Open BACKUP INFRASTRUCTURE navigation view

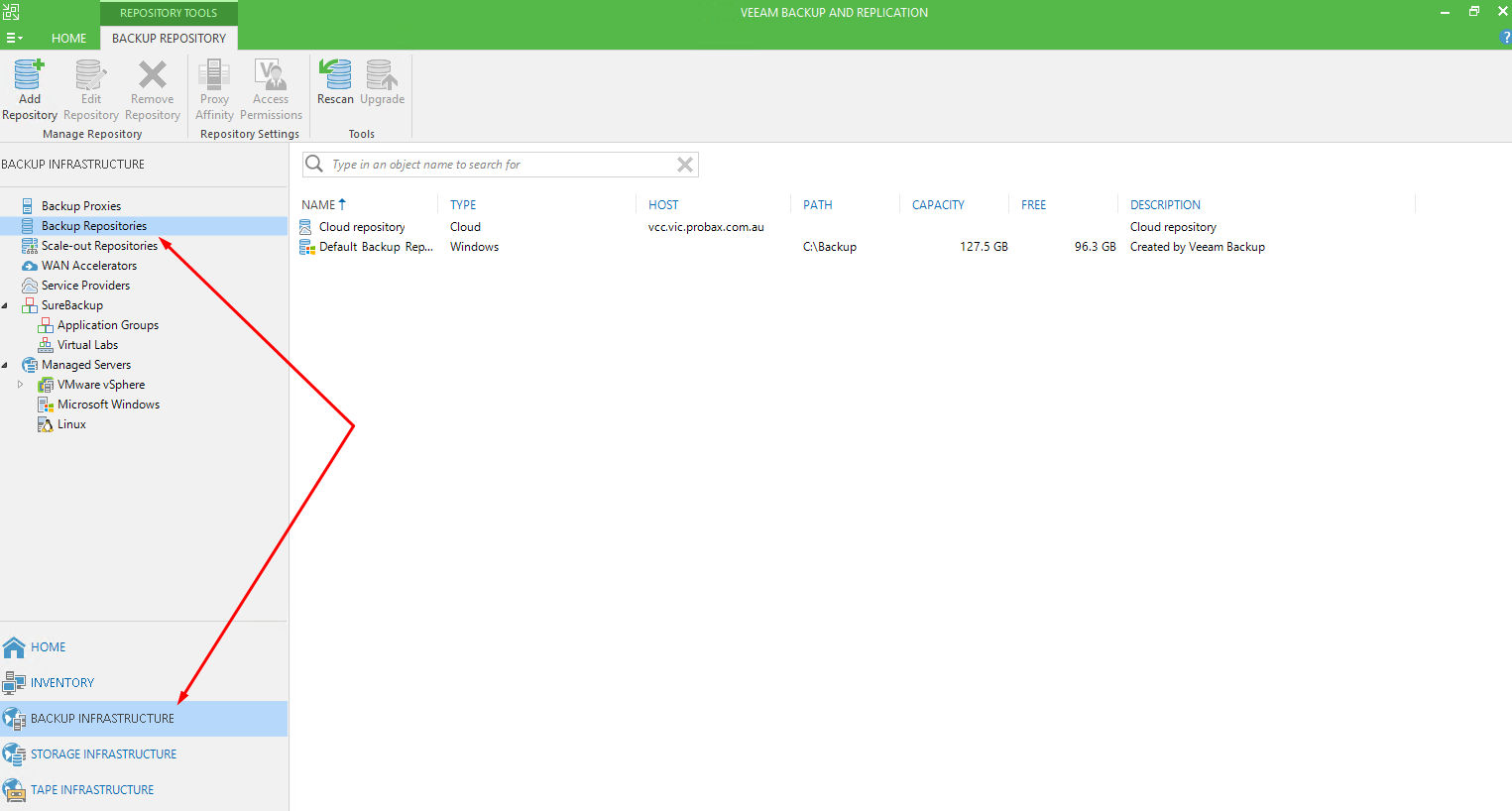click(x=144, y=719)
